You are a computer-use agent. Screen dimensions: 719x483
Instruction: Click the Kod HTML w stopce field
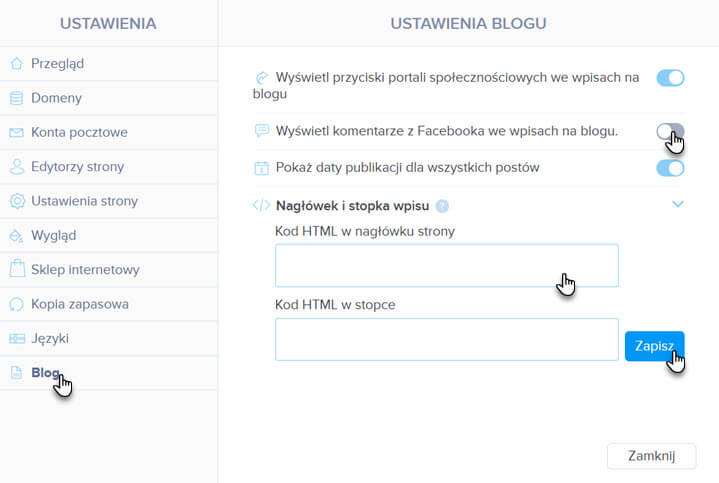coord(447,340)
